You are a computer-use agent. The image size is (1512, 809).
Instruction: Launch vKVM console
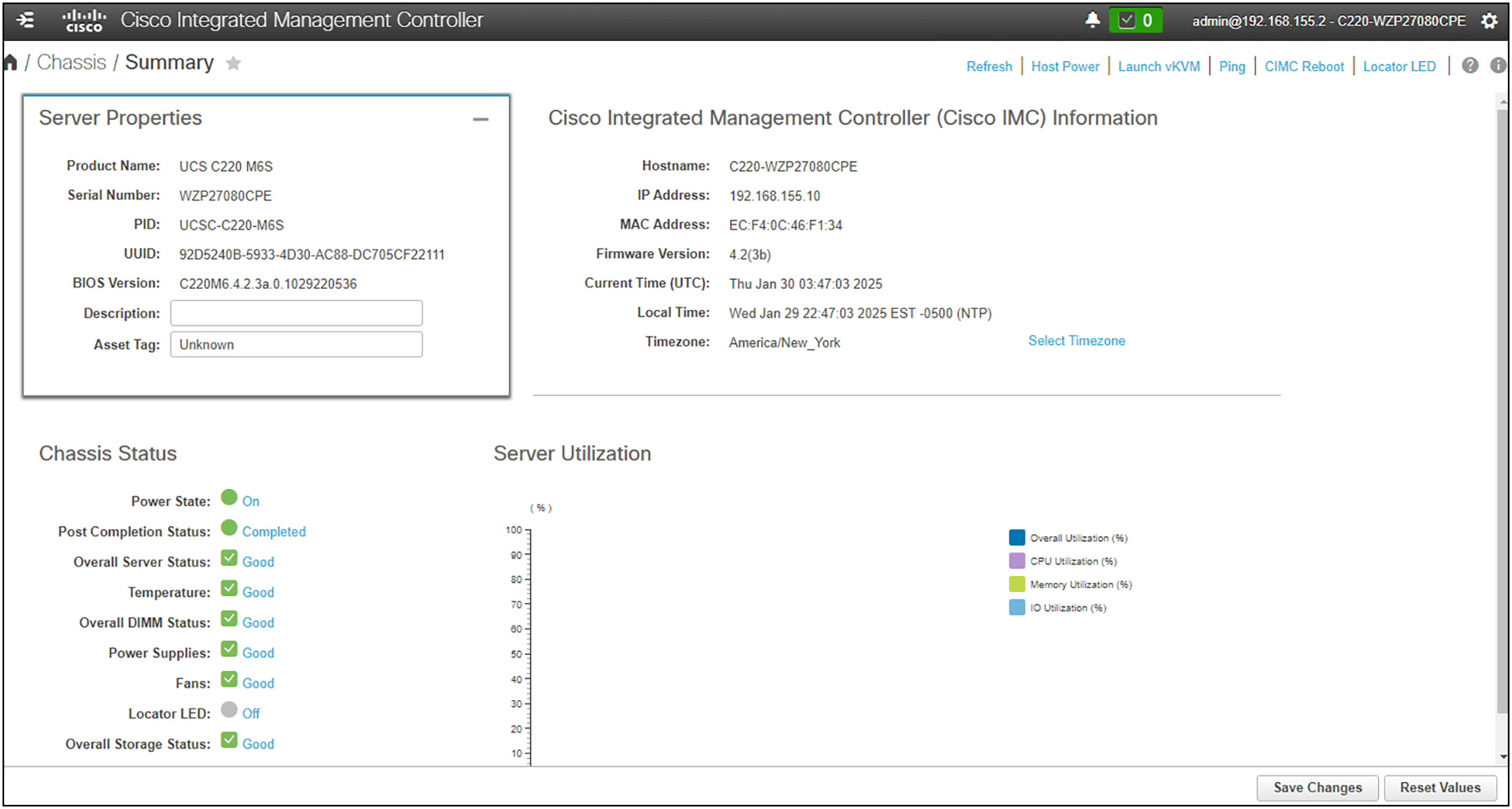pos(1159,66)
